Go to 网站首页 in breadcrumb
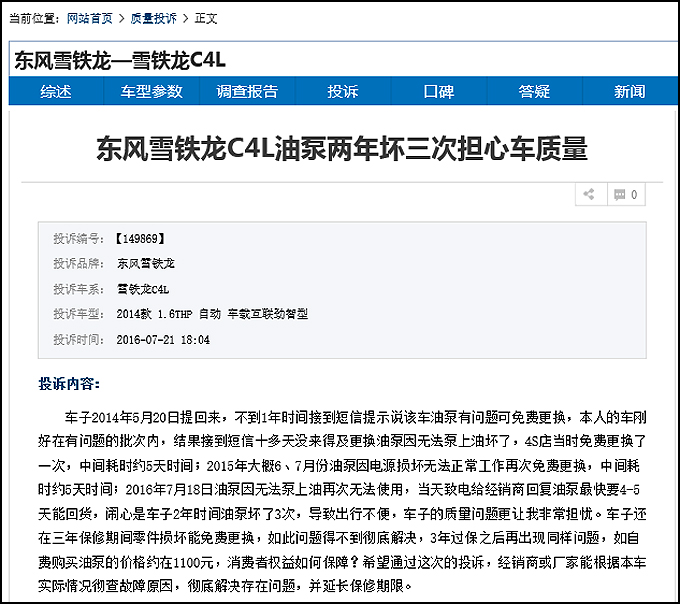The height and width of the screenshot is (604, 680). [90, 19]
